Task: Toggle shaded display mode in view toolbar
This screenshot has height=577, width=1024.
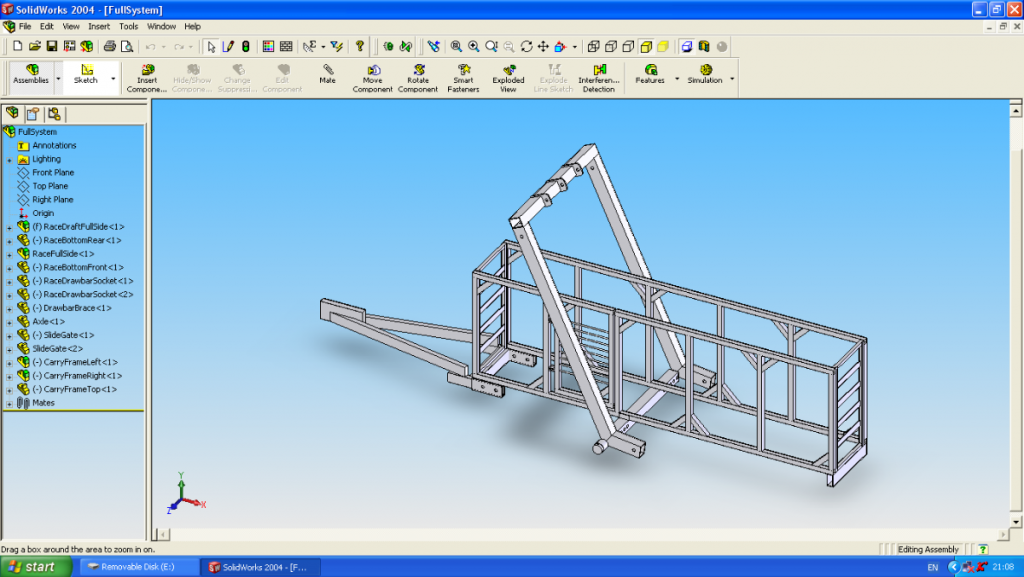Action: click(x=663, y=46)
